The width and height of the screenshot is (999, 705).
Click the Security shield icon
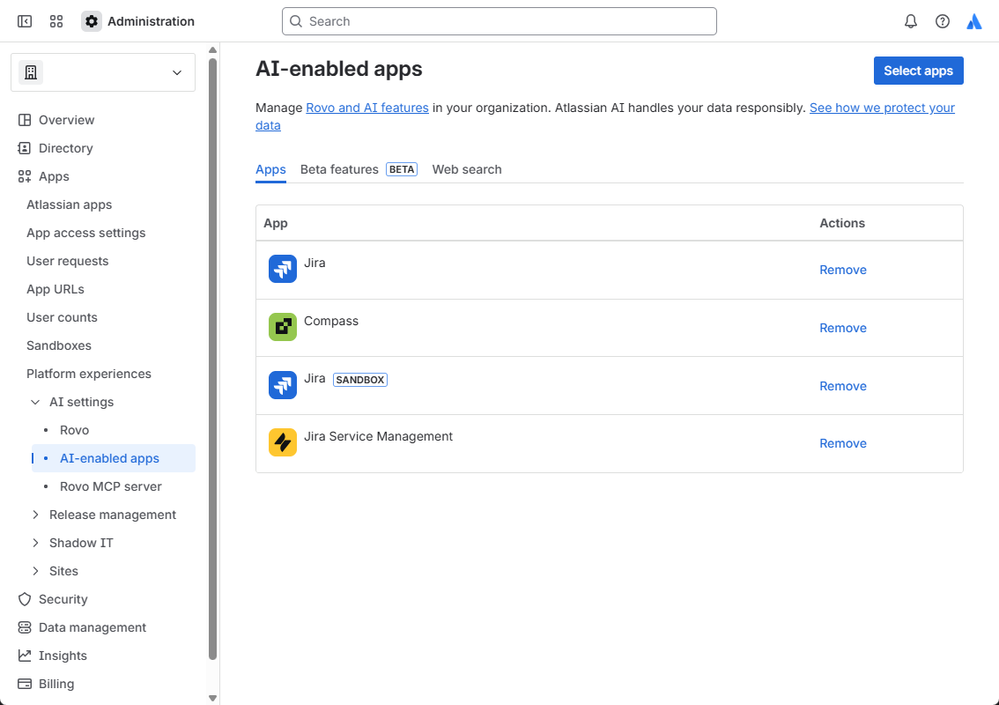(24, 599)
